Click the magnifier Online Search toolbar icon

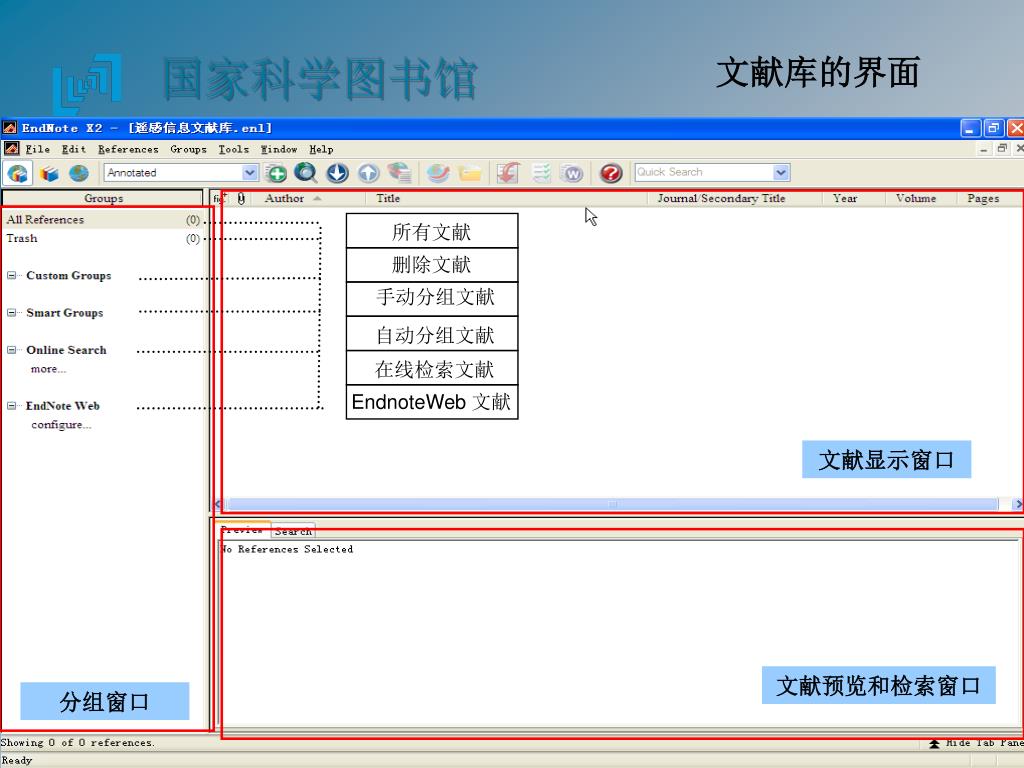(x=306, y=172)
